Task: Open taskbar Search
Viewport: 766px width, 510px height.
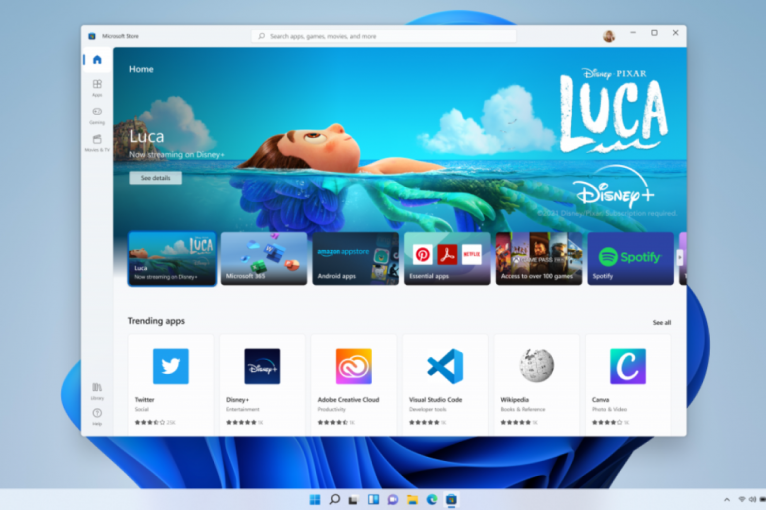Action: coord(335,499)
